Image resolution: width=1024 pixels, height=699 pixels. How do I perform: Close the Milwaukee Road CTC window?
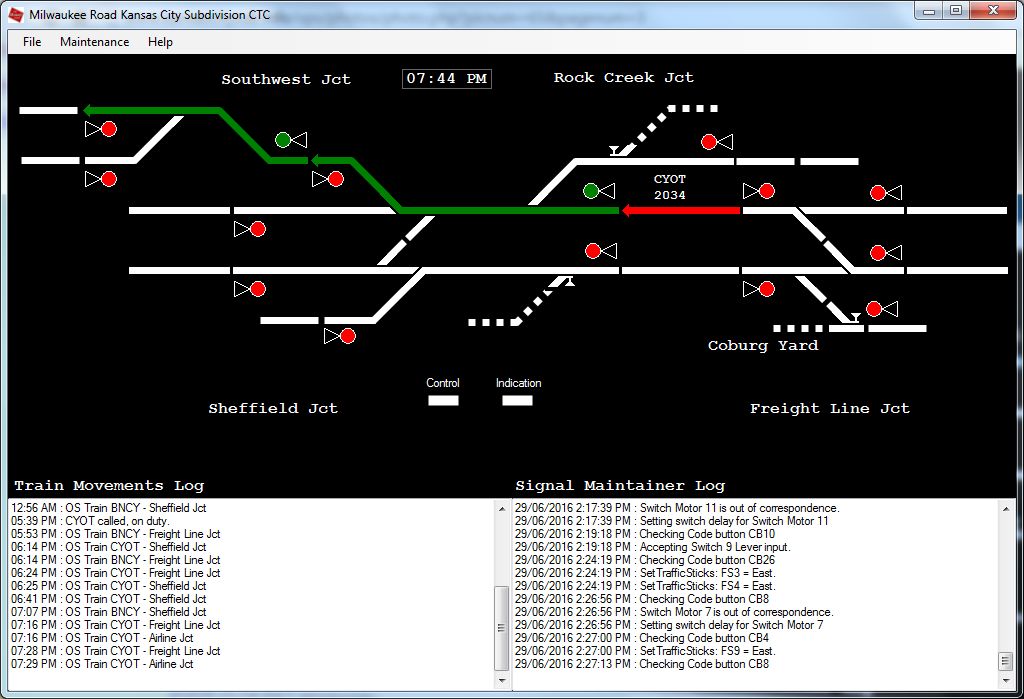pos(993,11)
